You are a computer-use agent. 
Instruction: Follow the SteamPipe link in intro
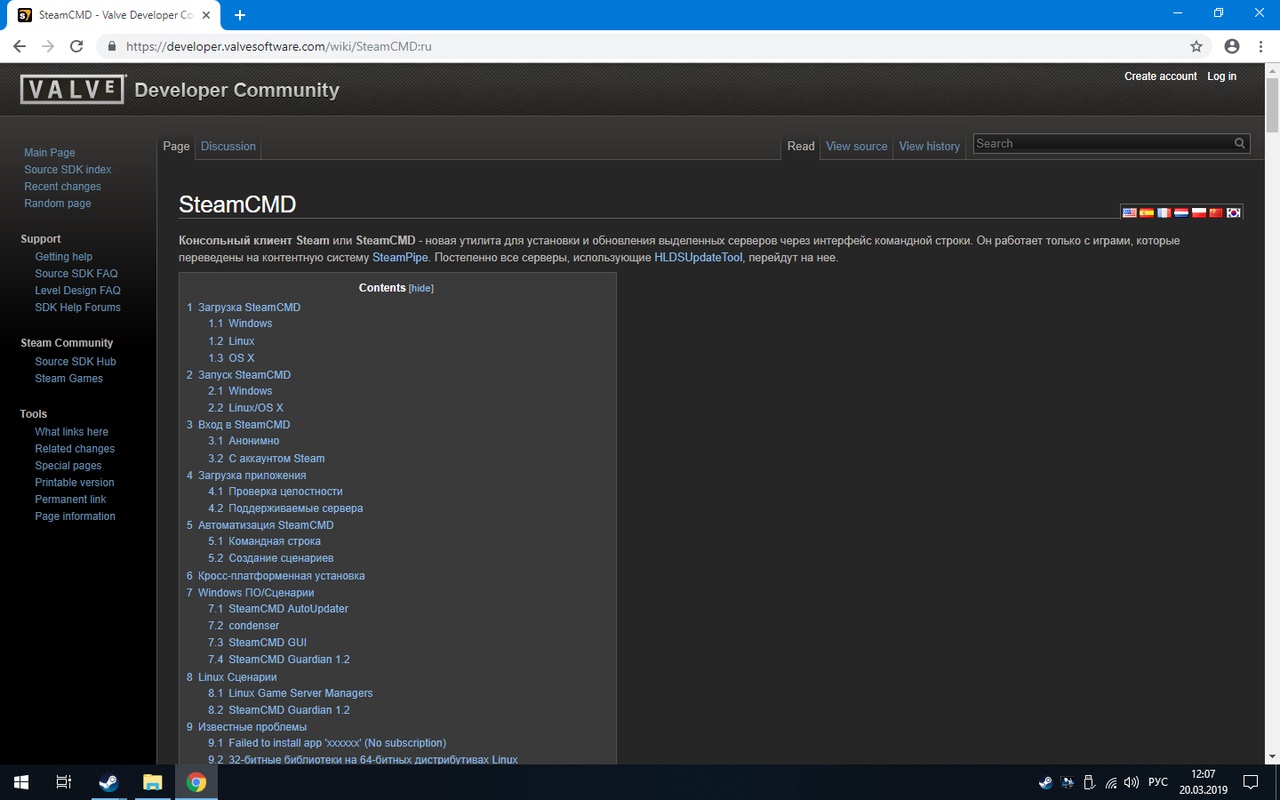click(400, 258)
